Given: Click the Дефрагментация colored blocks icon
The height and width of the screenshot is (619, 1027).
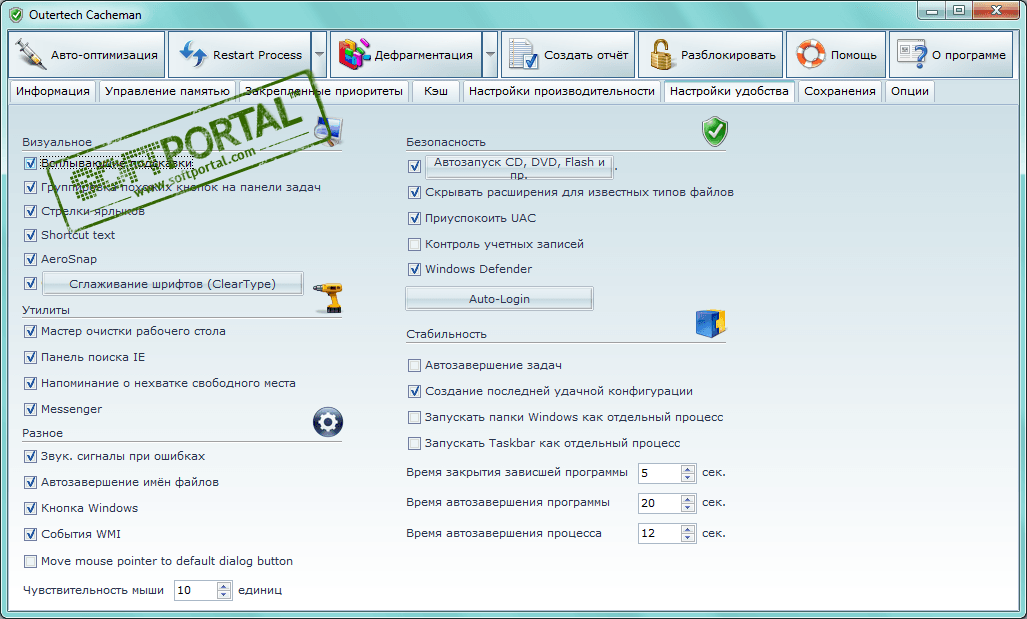Looking at the screenshot, I should [354, 54].
